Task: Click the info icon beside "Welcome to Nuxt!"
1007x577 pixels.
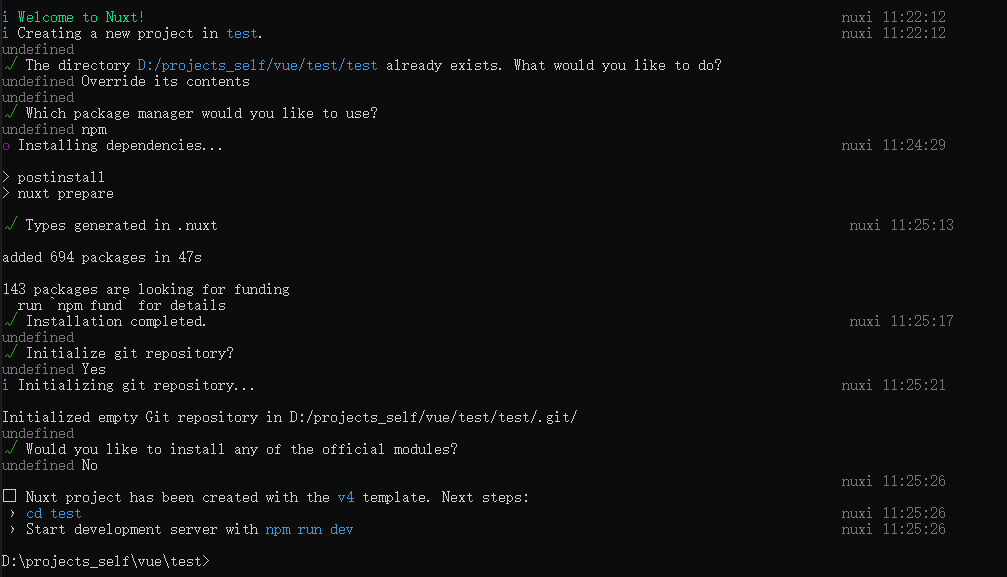Action: pyautogui.click(x=6, y=17)
